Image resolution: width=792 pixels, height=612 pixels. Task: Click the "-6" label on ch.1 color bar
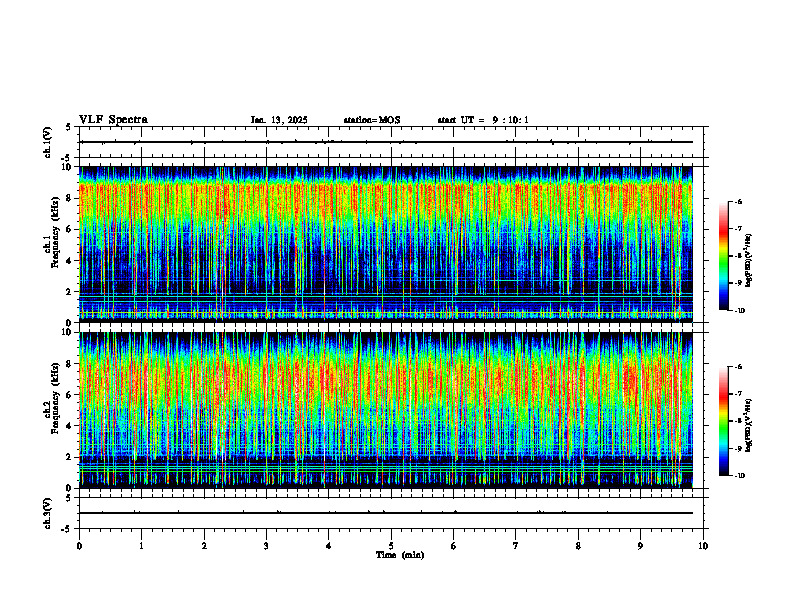(x=738, y=201)
